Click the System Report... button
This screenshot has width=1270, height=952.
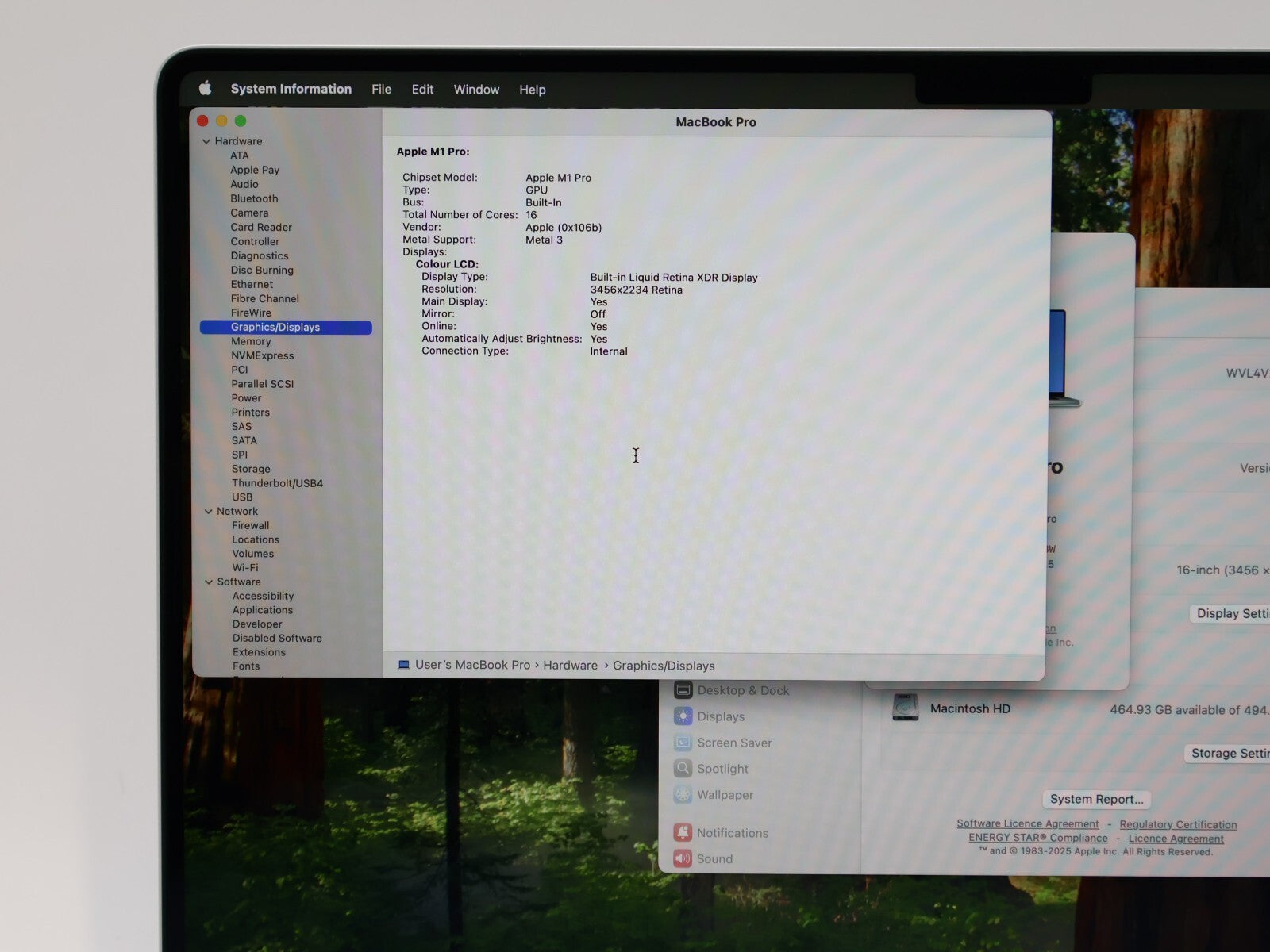tap(1097, 799)
